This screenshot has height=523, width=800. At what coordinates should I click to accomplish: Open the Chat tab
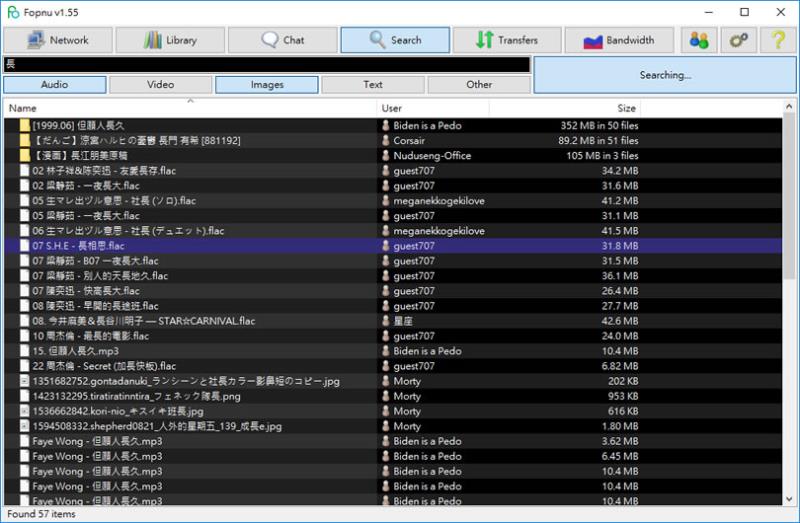pyautogui.click(x=283, y=40)
